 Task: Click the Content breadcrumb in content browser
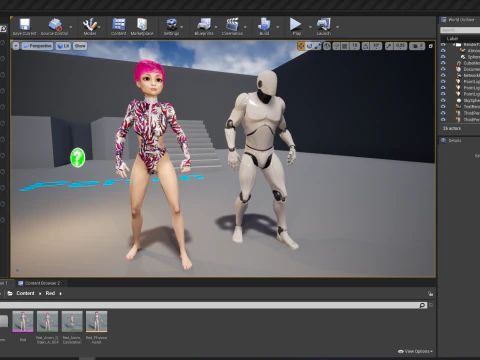coord(25,293)
